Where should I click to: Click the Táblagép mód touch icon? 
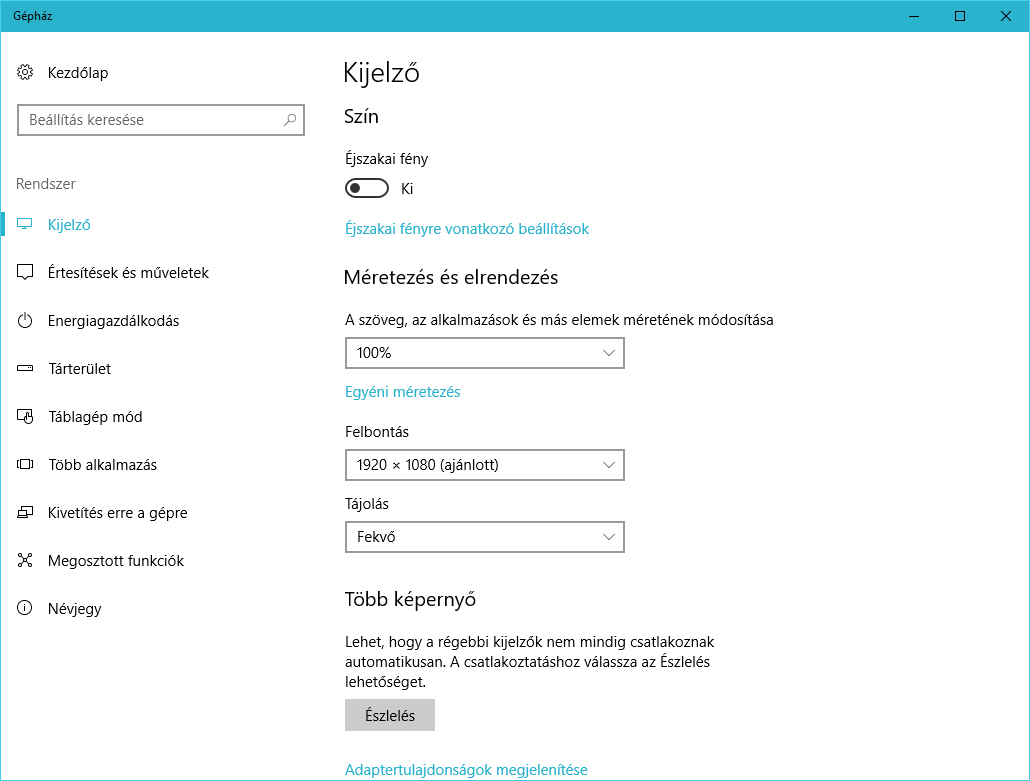click(x=25, y=416)
